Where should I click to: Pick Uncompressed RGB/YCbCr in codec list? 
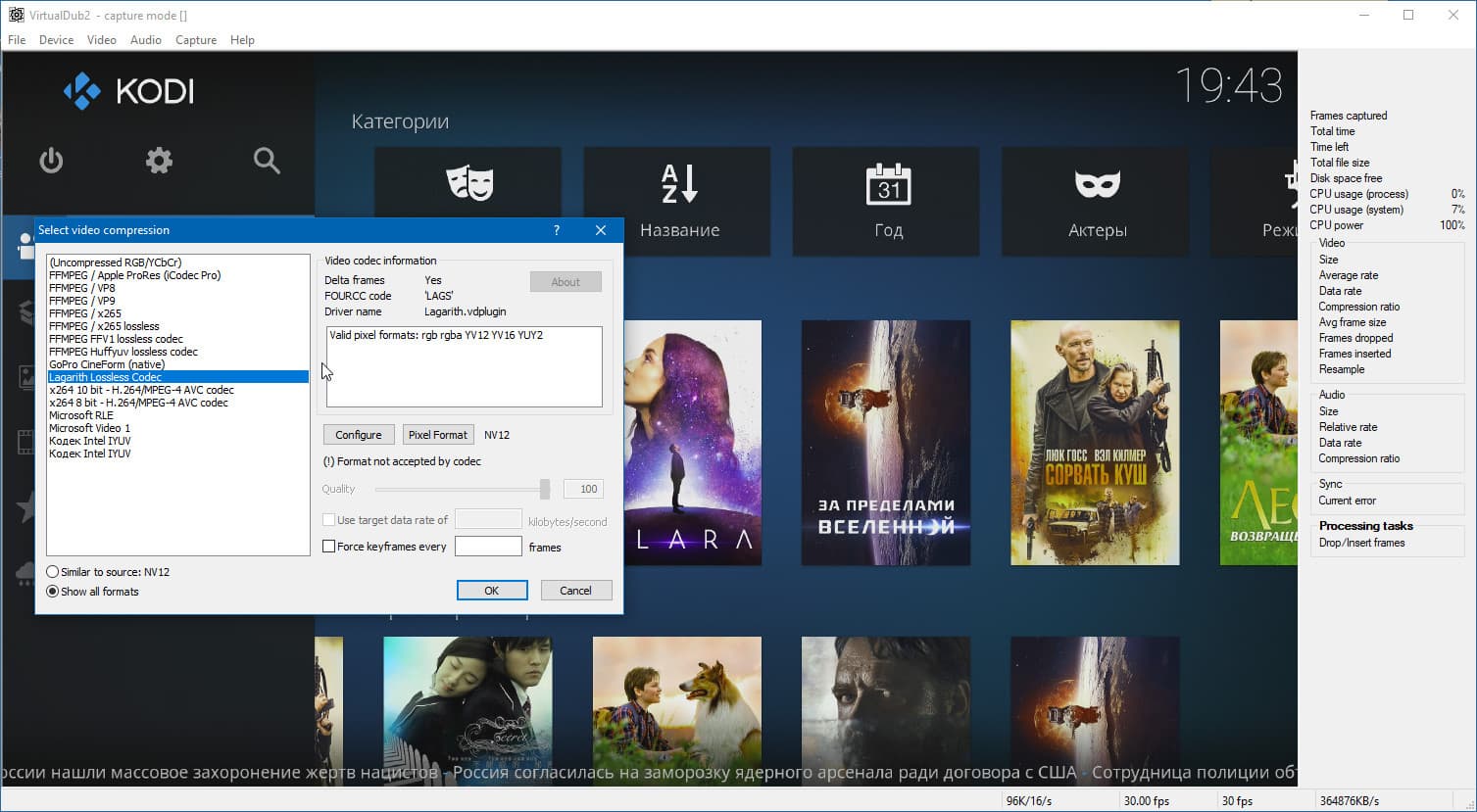click(116, 263)
